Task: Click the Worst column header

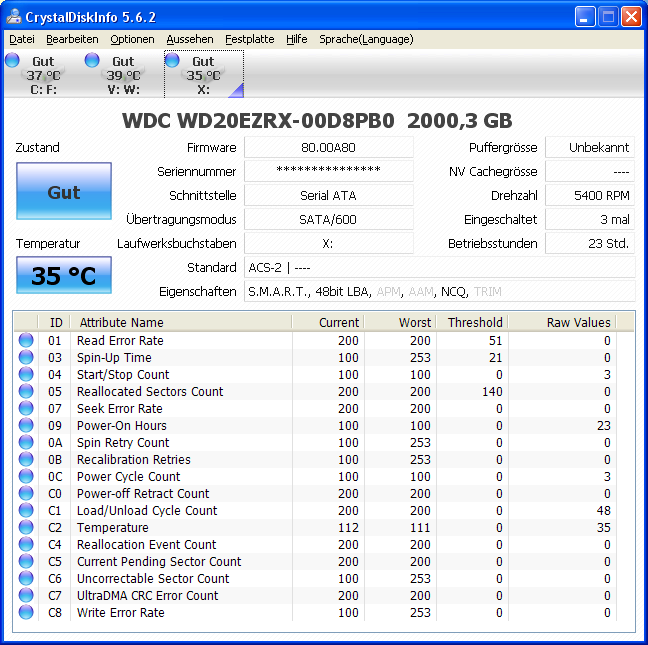Action: tap(400, 322)
